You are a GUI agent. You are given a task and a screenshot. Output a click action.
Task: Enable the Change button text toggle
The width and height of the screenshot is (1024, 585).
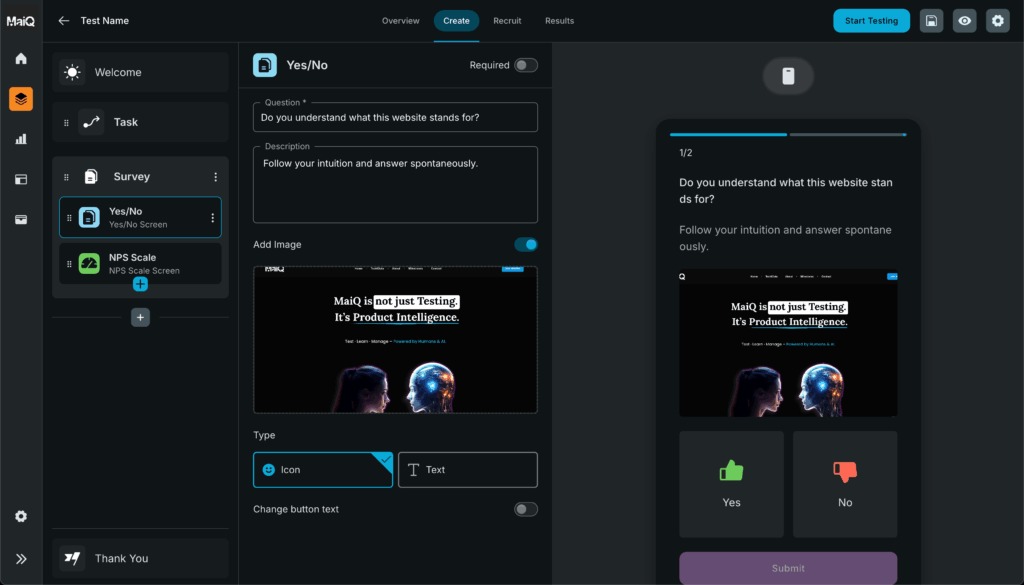525,509
